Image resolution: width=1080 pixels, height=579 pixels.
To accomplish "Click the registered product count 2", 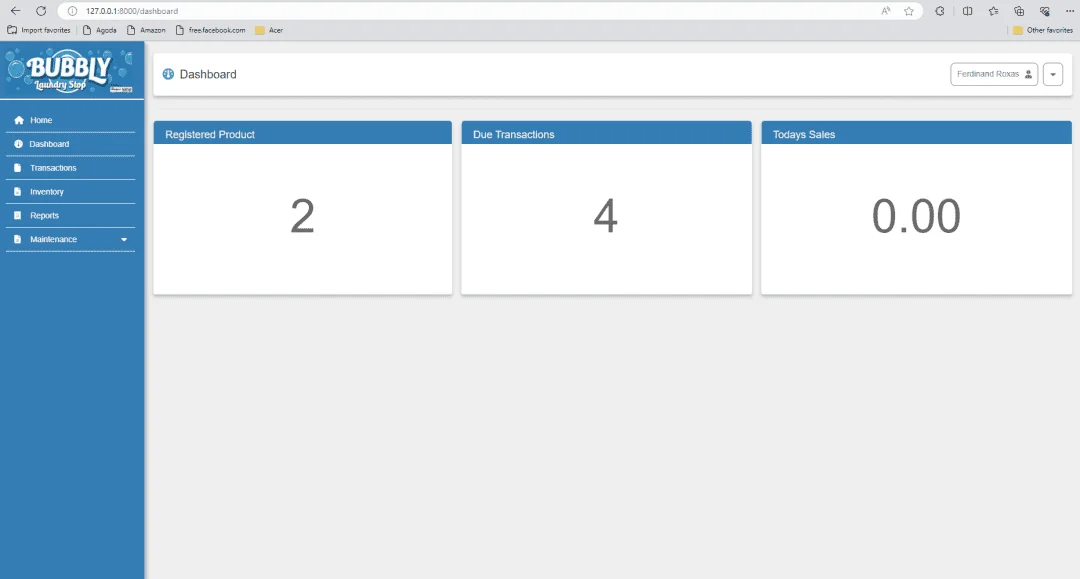I will pyautogui.click(x=302, y=216).
